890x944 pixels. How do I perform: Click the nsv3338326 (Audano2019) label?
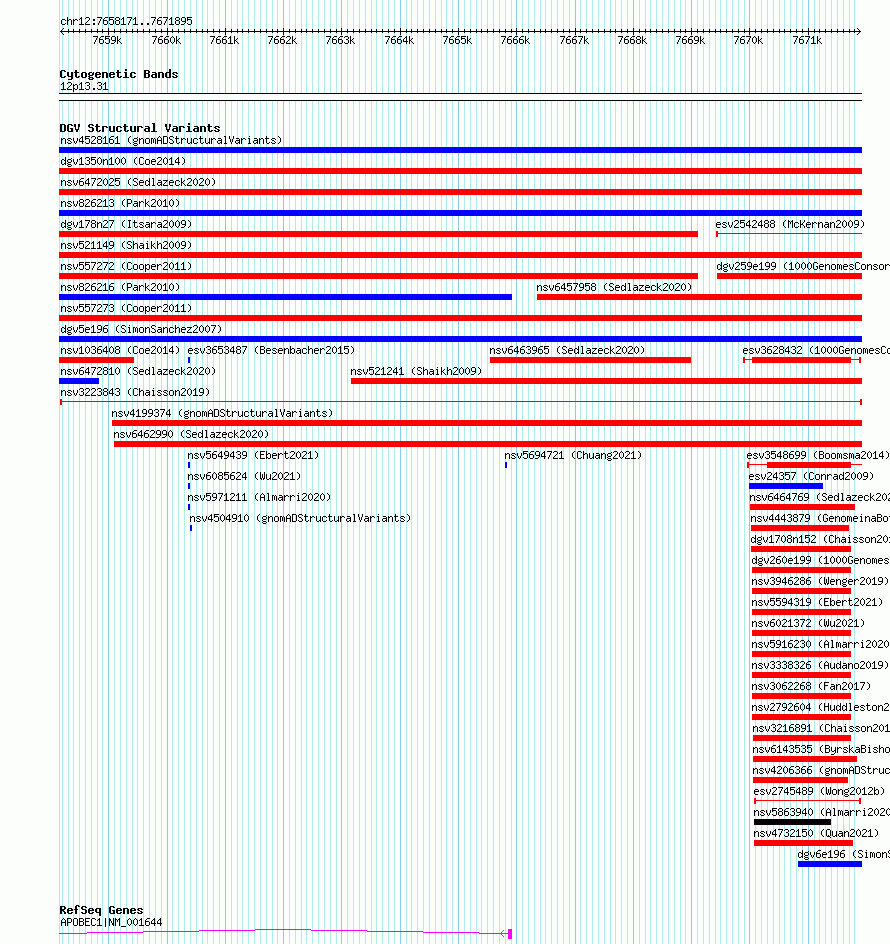(x=820, y=666)
